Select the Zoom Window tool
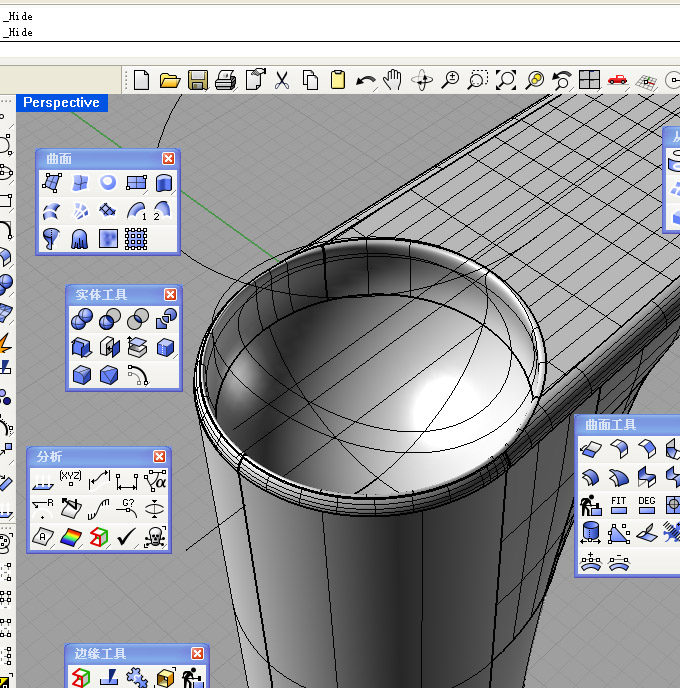Image resolution: width=680 pixels, height=688 pixels. (x=478, y=80)
